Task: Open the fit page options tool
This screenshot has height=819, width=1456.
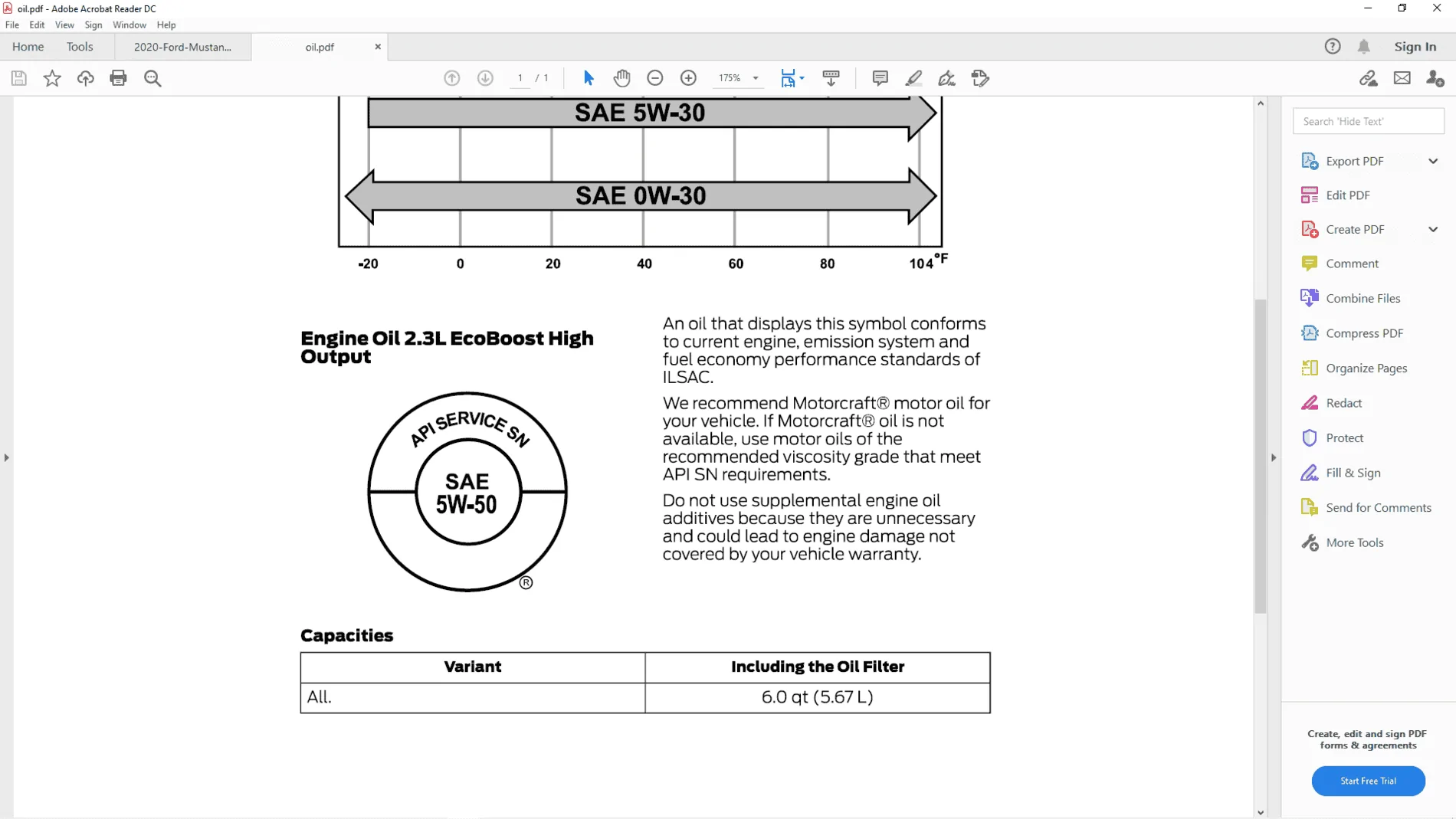Action: coord(792,78)
